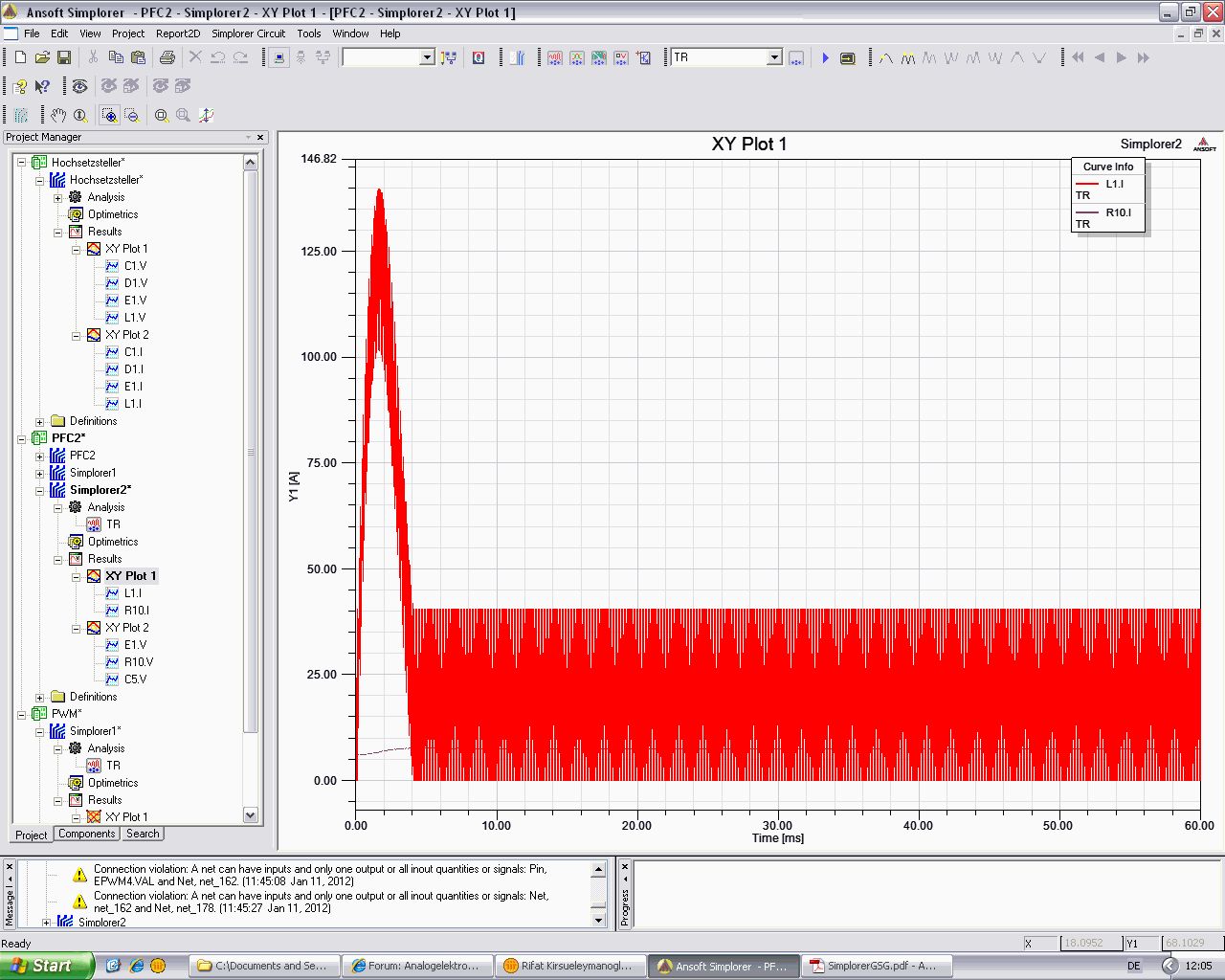Switch to the Components tab
Screen dimensions: 1225x980
coord(86,834)
